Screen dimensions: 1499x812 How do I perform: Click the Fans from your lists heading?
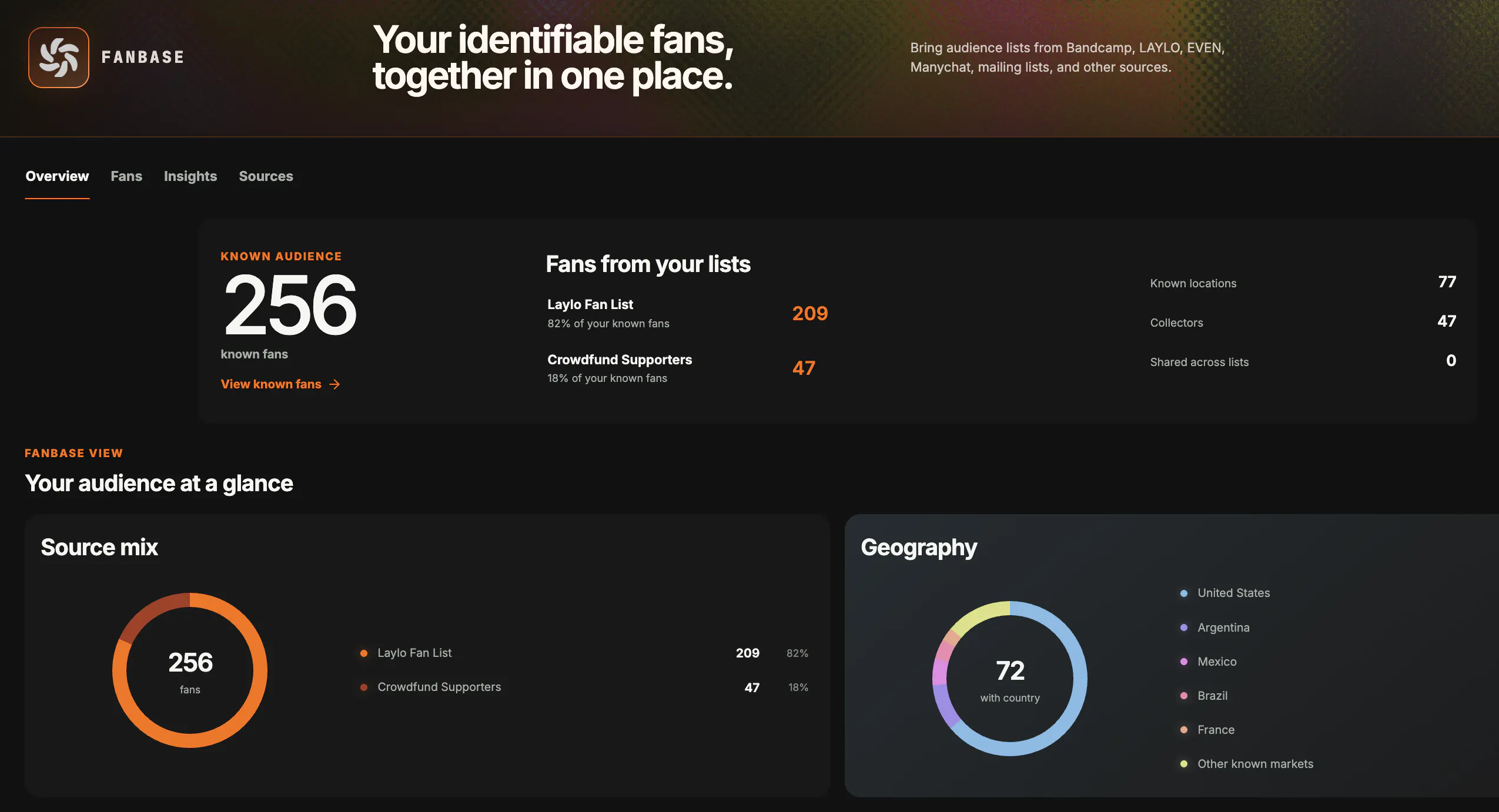click(x=648, y=264)
